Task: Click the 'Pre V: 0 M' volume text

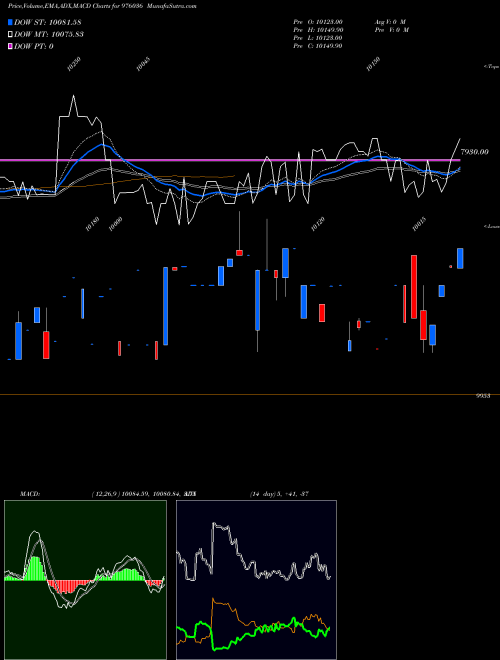Action: [x=392, y=29]
